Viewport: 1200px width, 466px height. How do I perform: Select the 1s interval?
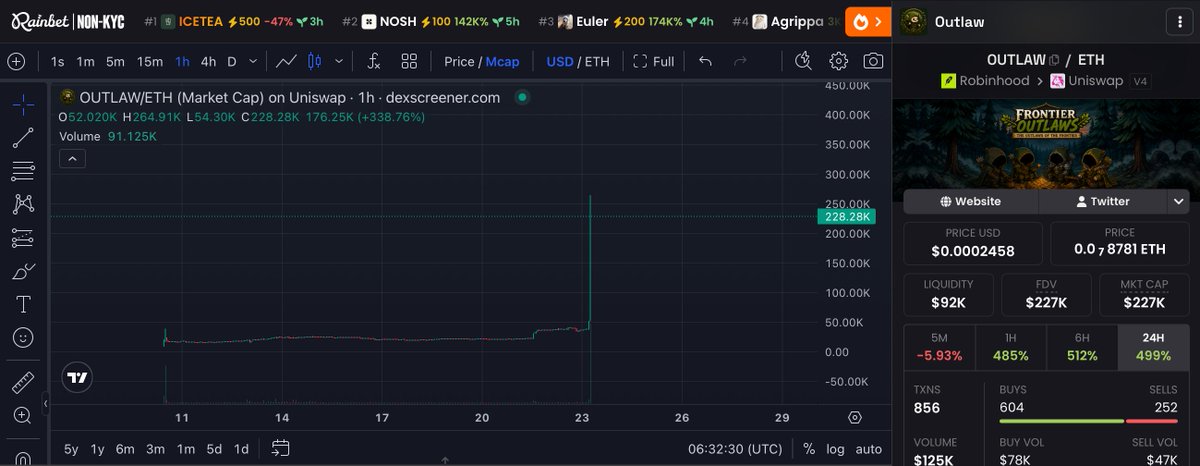[x=58, y=61]
